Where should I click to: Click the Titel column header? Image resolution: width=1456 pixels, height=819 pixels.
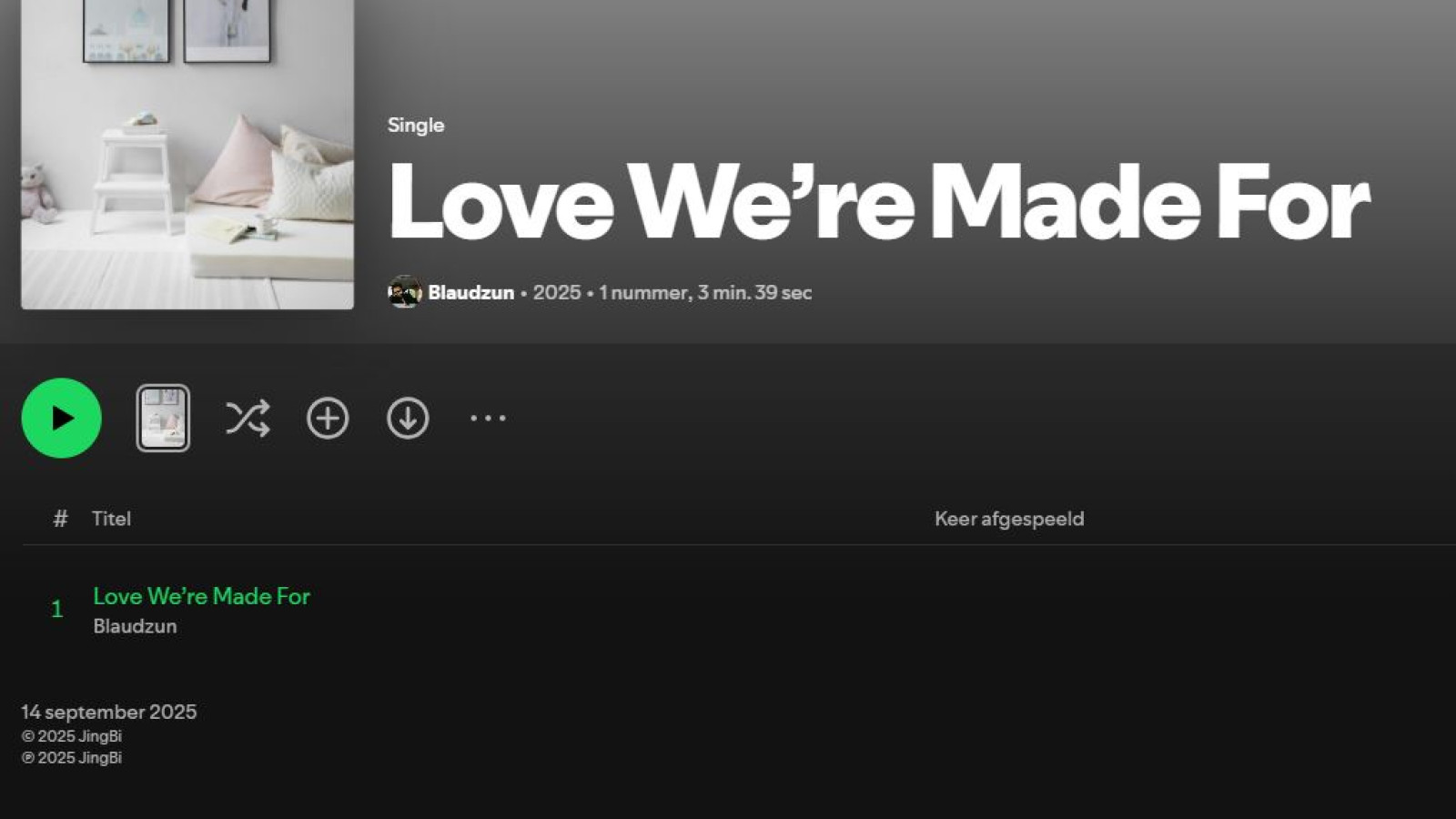click(111, 519)
